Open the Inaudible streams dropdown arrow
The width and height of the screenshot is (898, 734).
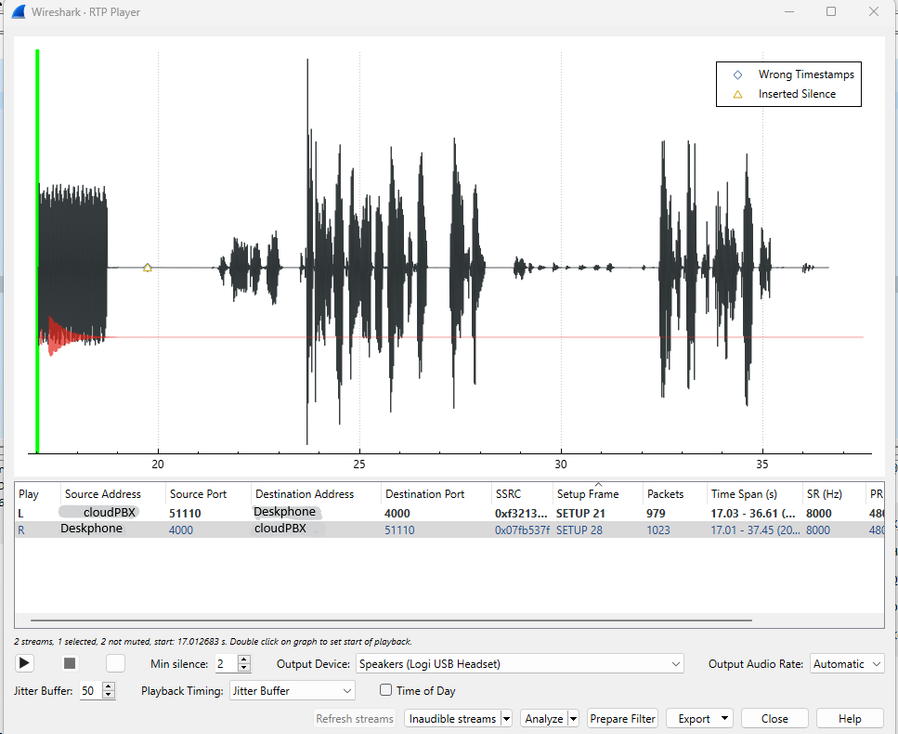pyautogui.click(x=506, y=718)
